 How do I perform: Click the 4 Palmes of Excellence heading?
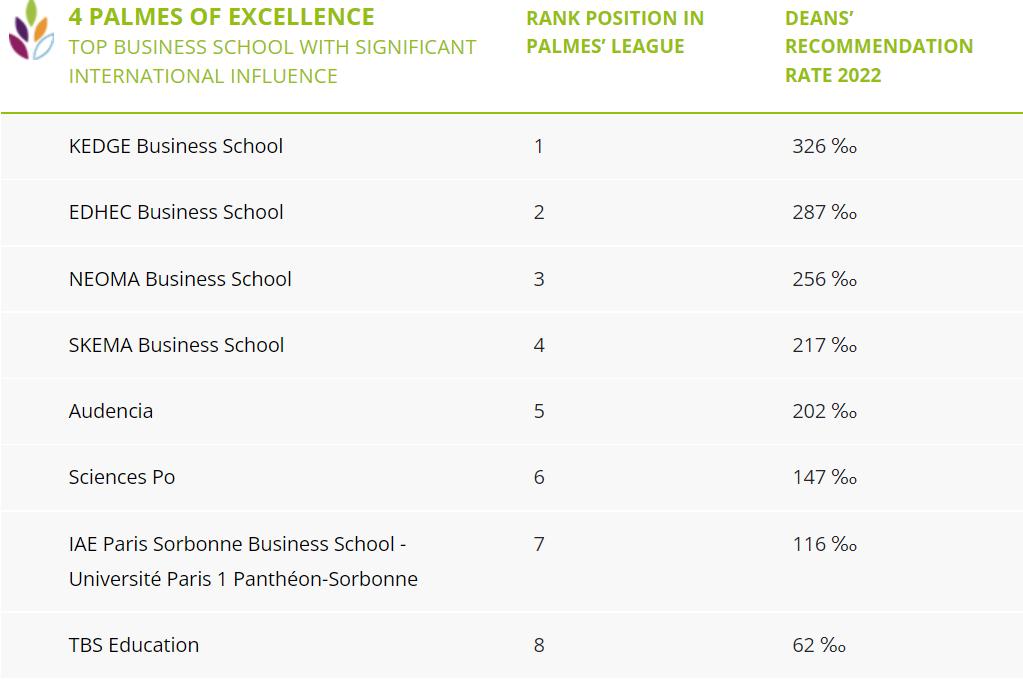tap(222, 17)
